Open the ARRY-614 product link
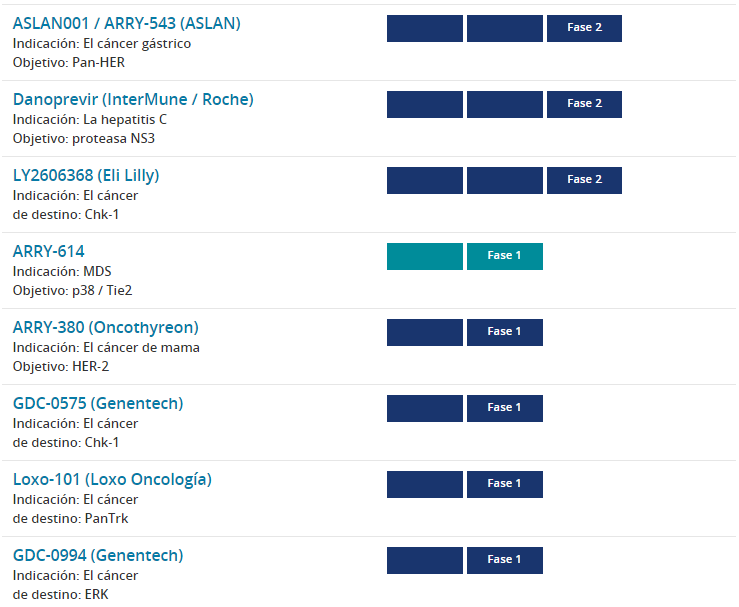This screenshot has height=607, width=739. (x=49, y=251)
